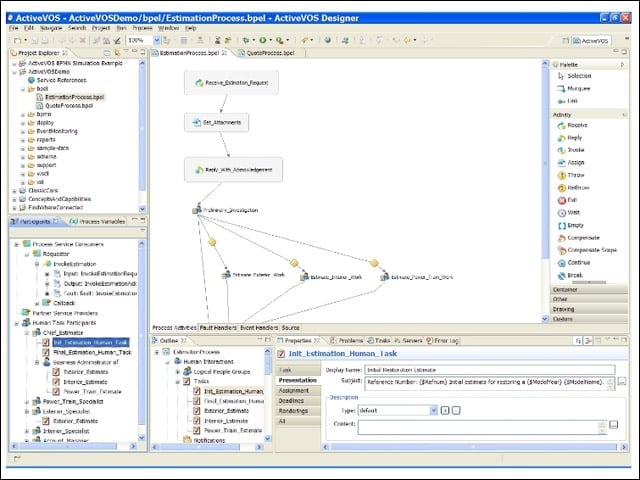The height and width of the screenshot is (480, 640).
Task: Collapse the Chief_Estimator participant node
Action: (27, 333)
